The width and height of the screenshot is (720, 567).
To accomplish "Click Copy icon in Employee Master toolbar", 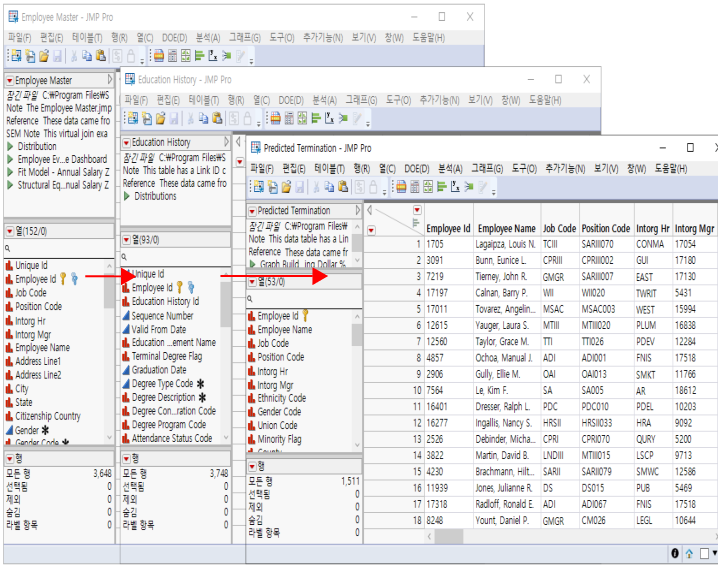I will click(87, 56).
